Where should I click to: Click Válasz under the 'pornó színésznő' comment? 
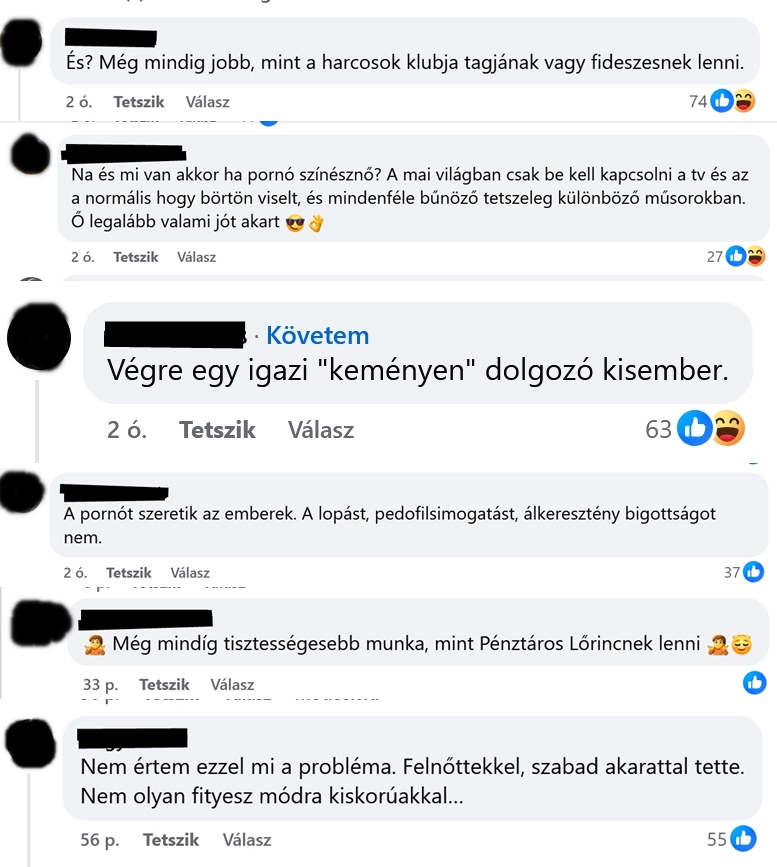(x=196, y=257)
